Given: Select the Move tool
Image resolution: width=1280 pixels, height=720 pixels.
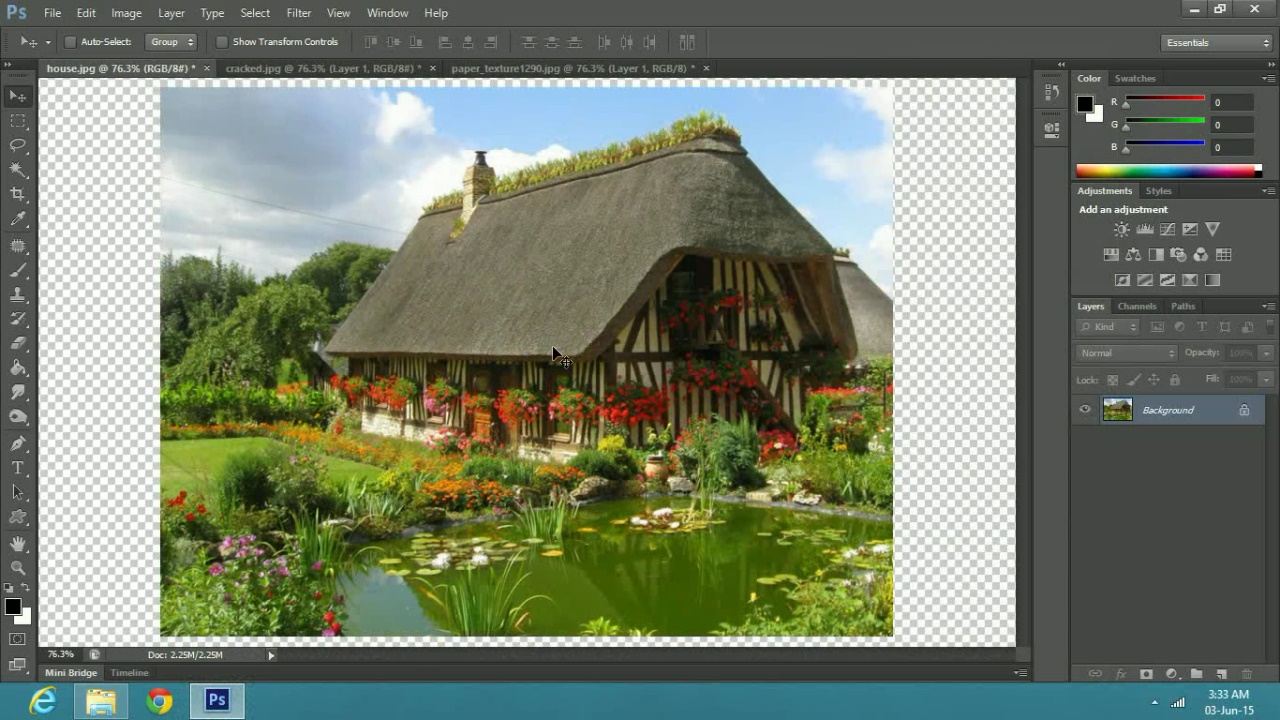Looking at the screenshot, I should (x=18, y=96).
